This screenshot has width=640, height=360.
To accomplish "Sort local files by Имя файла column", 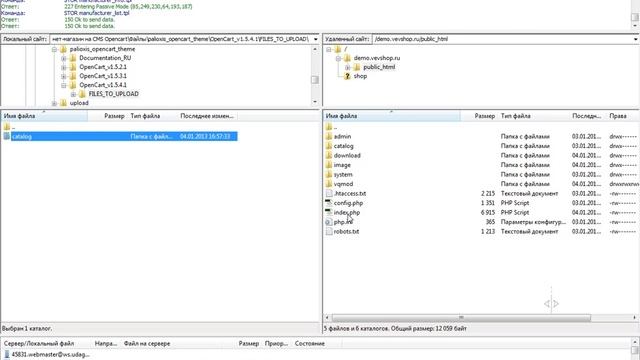I will (44, 116).
